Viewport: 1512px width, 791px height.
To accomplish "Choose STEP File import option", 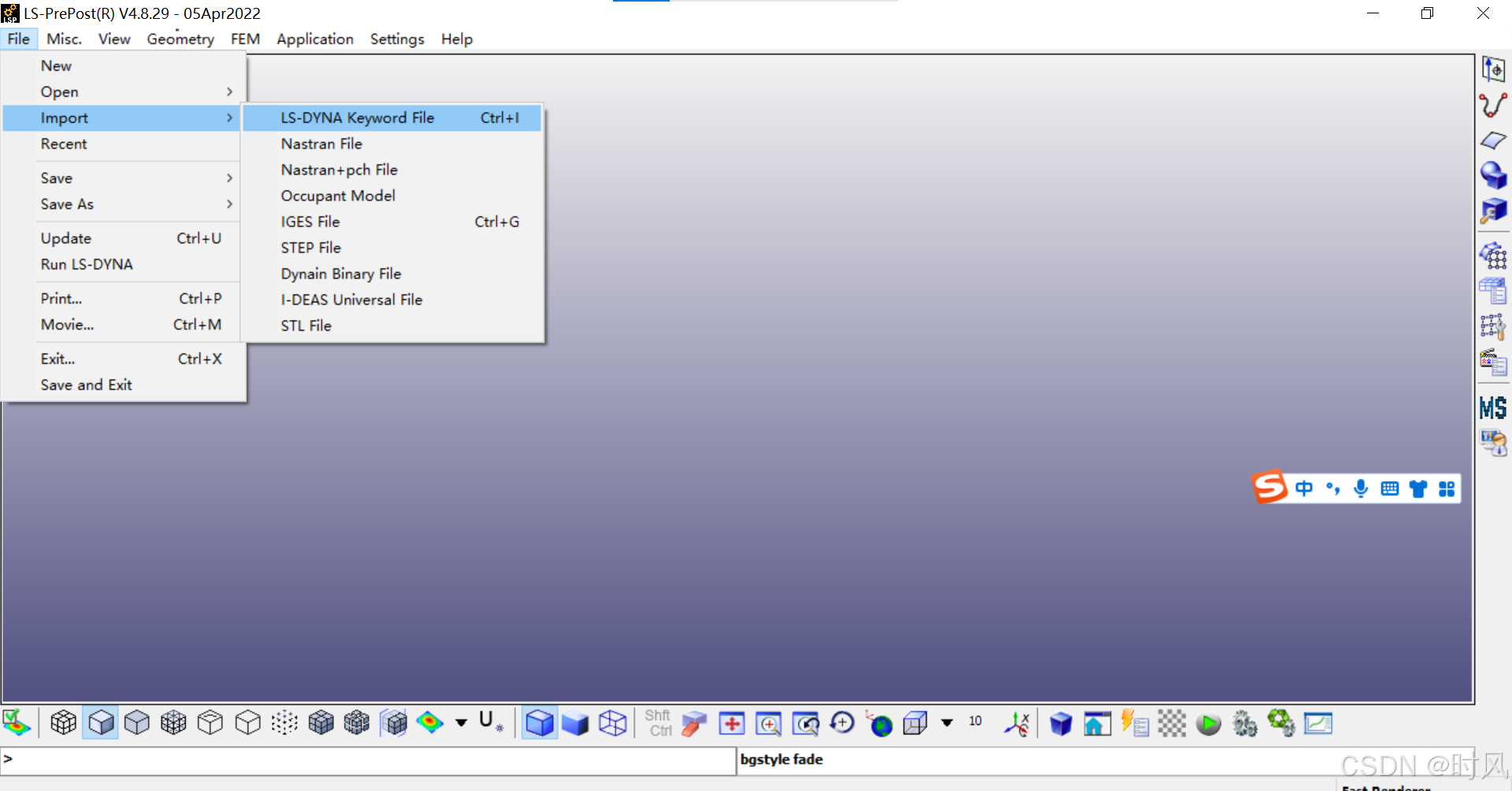I will 392,248.
